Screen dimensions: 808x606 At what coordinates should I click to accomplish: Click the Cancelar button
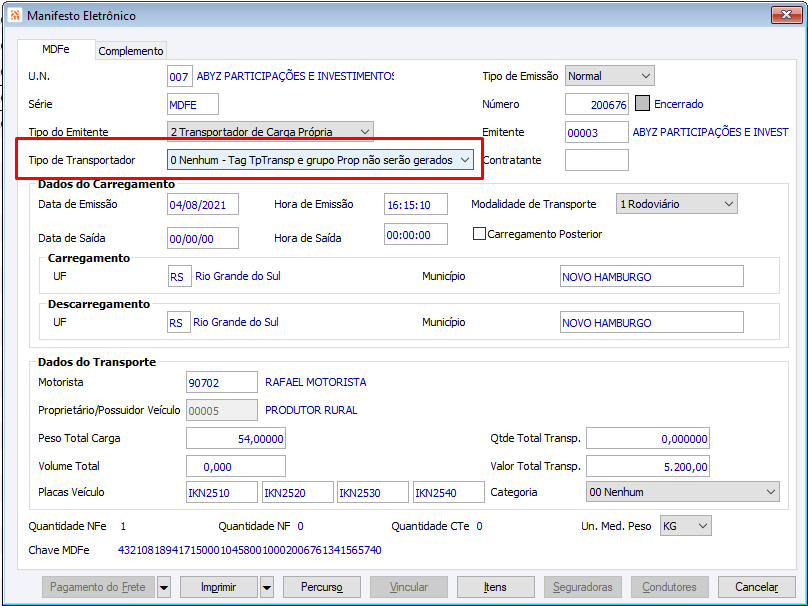click(x=756, y=587)
